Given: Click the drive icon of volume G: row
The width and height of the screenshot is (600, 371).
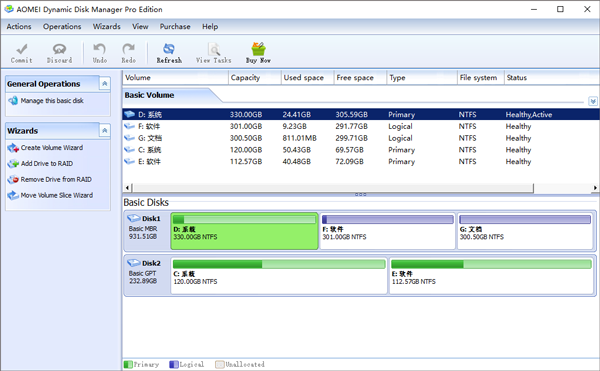Looking at the screenshot, I should click(x=130, y=138).
